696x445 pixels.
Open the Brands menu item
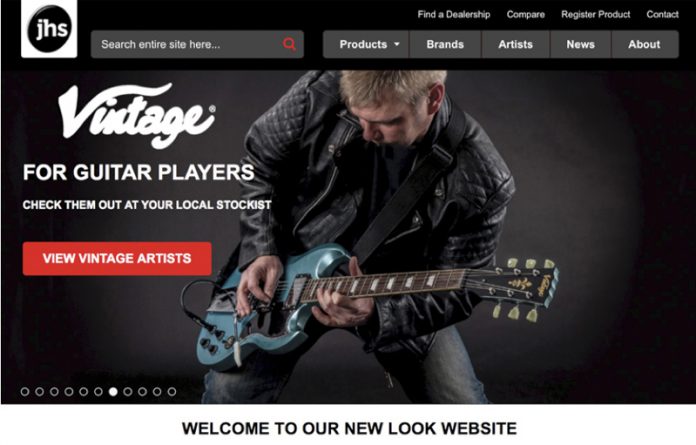445,44
